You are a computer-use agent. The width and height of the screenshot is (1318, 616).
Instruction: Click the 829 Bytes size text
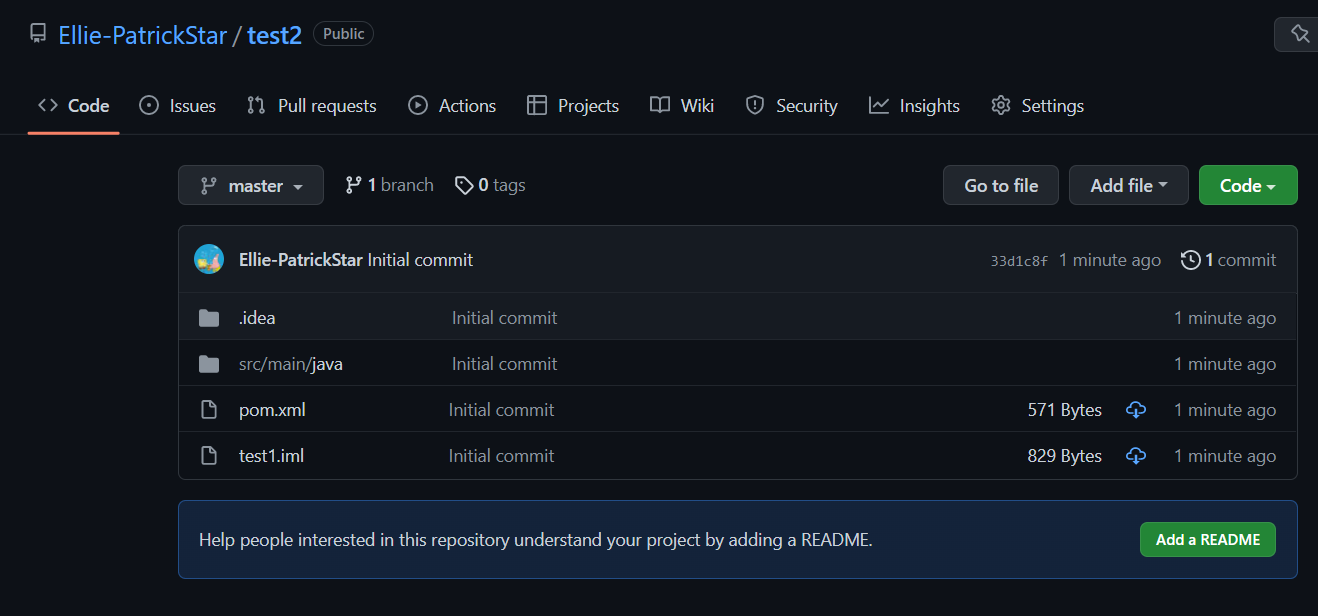click(1065, 456)
